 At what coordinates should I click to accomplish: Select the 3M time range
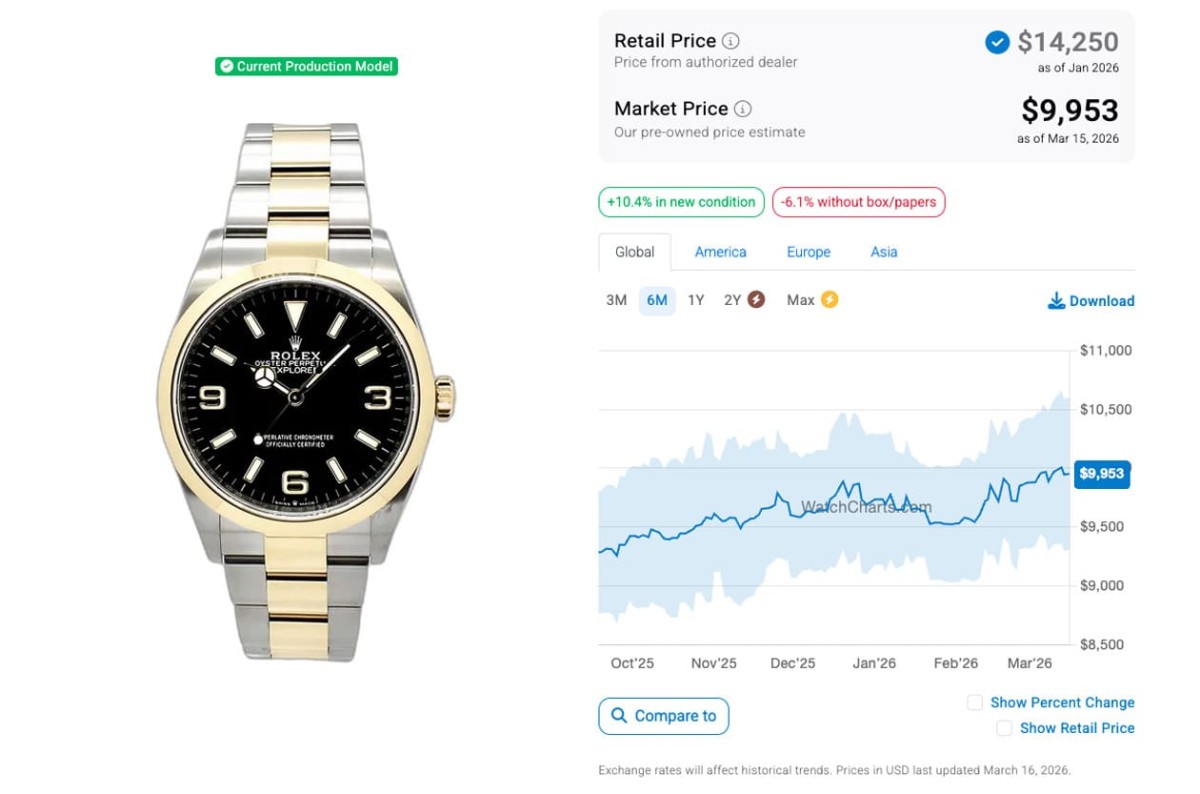point(616,301)
